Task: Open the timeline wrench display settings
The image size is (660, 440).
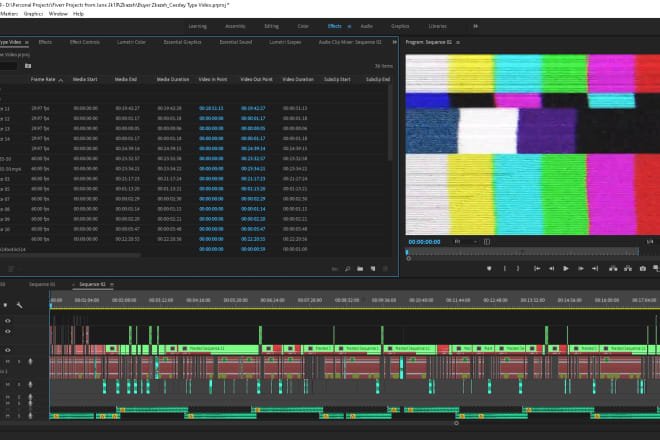Action: (19, 305)
